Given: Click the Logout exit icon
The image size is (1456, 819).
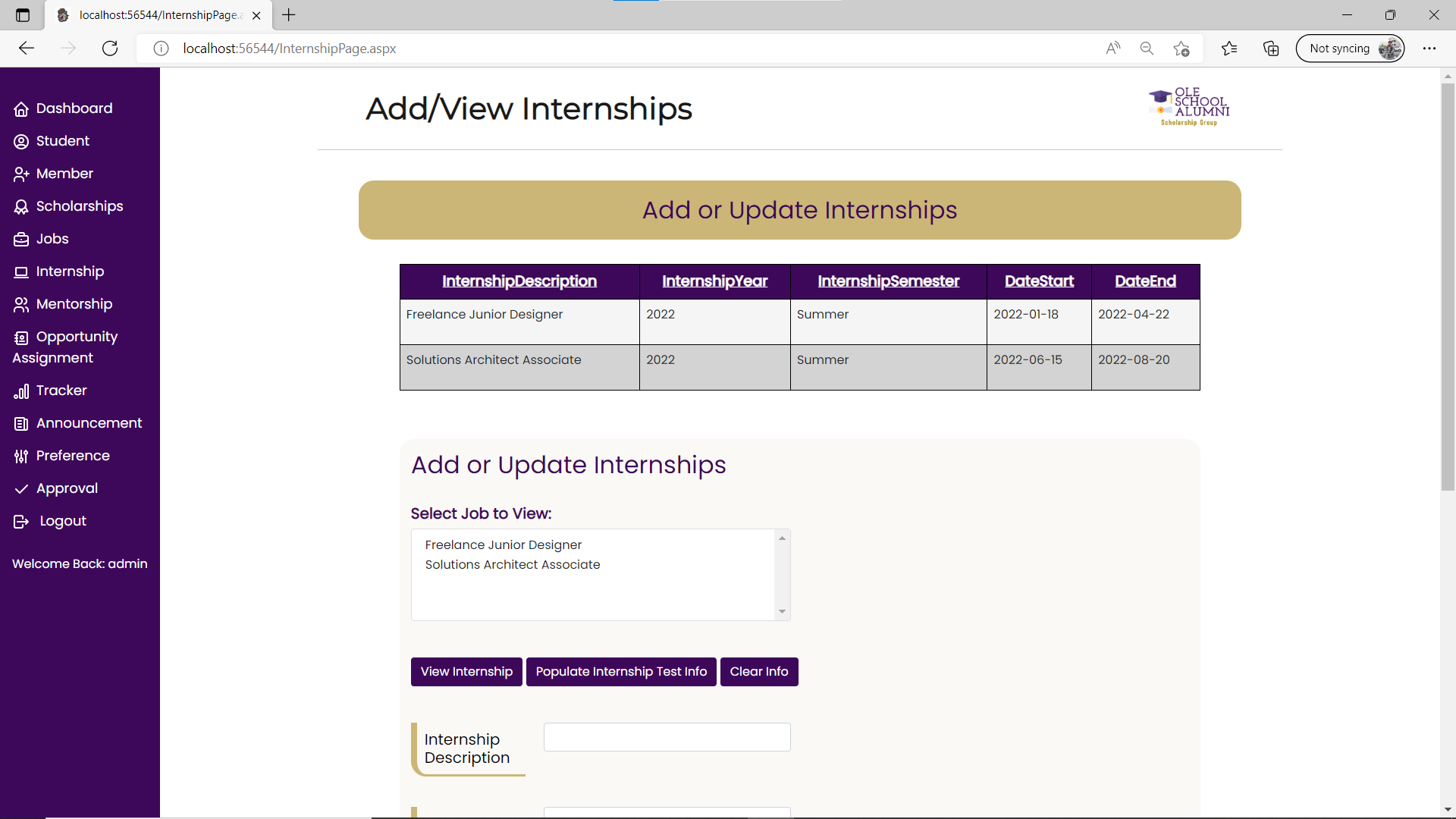Looking at the screenshot, I should 21,522.
